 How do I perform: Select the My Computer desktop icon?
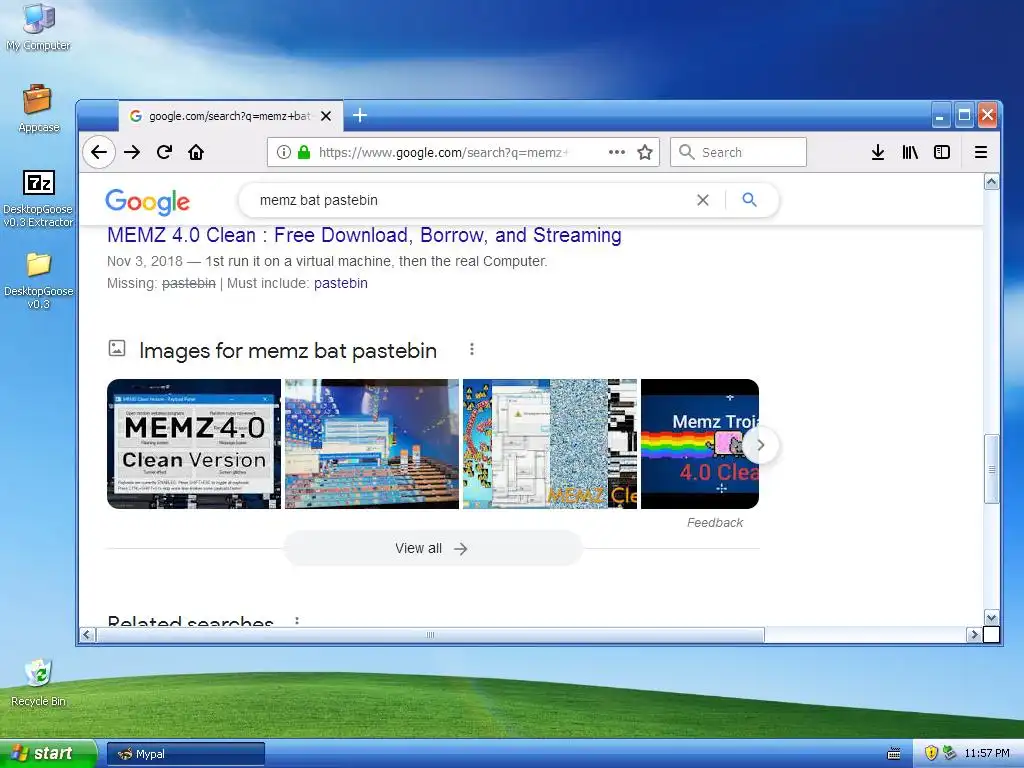39,27
